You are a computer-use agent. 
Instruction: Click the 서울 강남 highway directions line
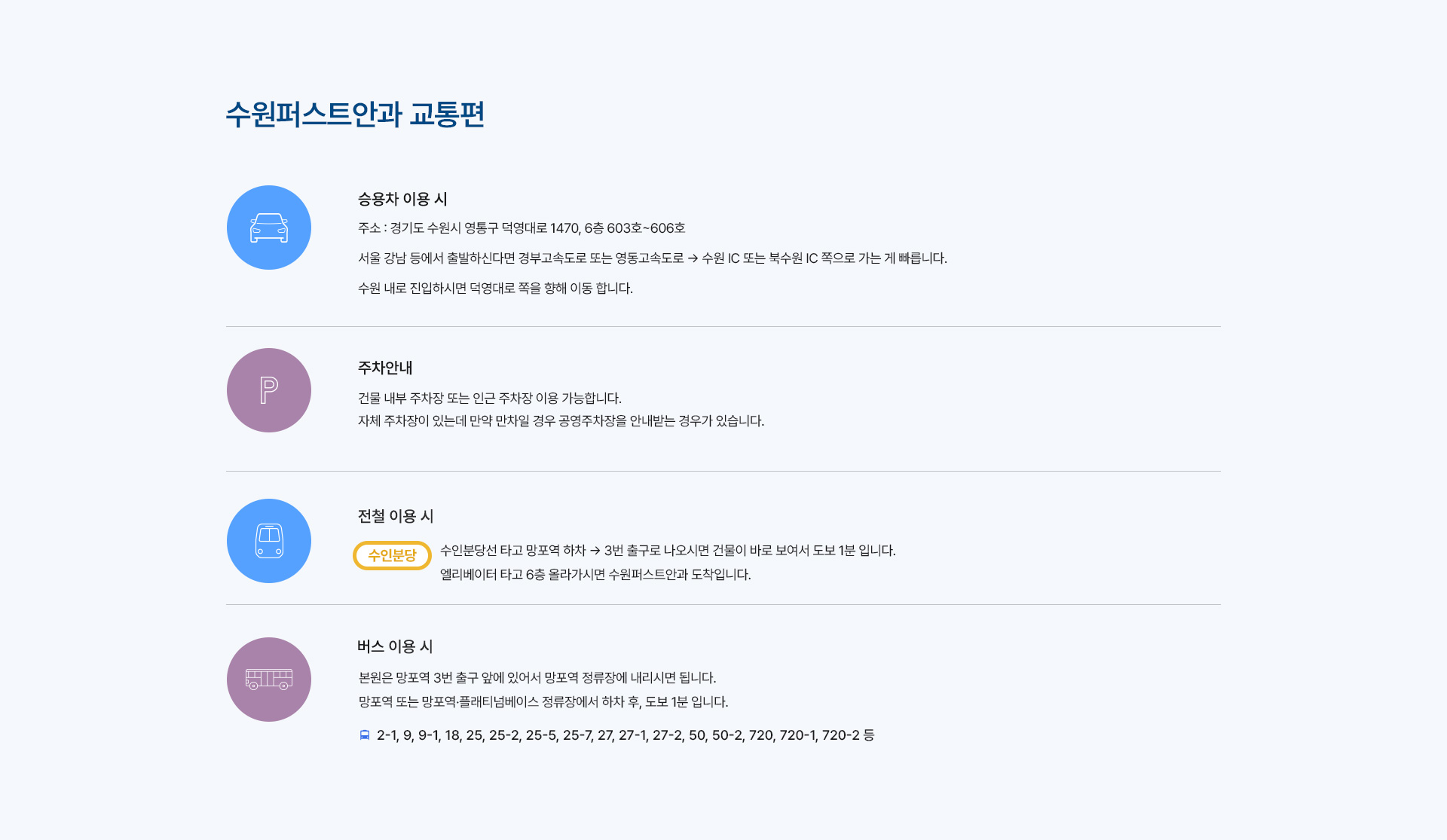652,258
